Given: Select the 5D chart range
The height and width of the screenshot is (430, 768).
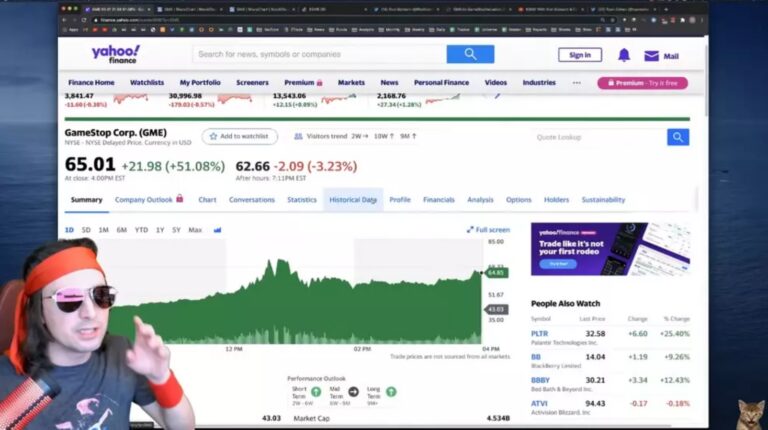Looking at the screenshot, I should (x=86, y=230).
